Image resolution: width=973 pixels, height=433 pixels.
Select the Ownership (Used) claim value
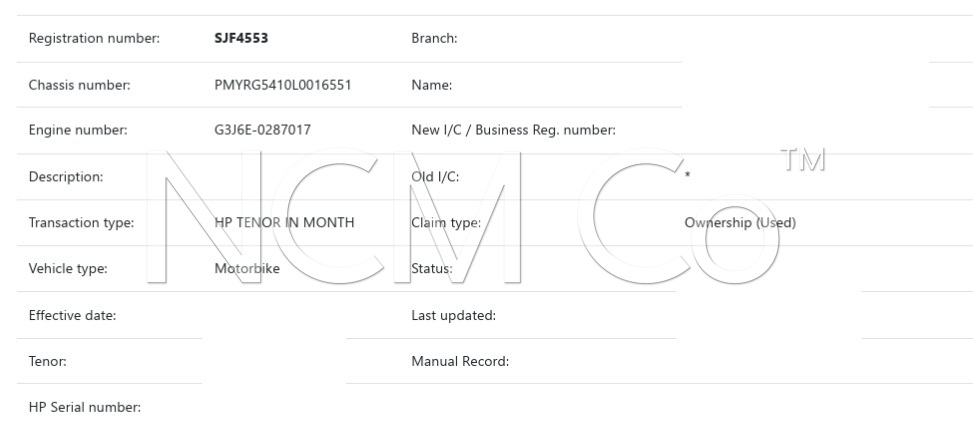(739, 223)
